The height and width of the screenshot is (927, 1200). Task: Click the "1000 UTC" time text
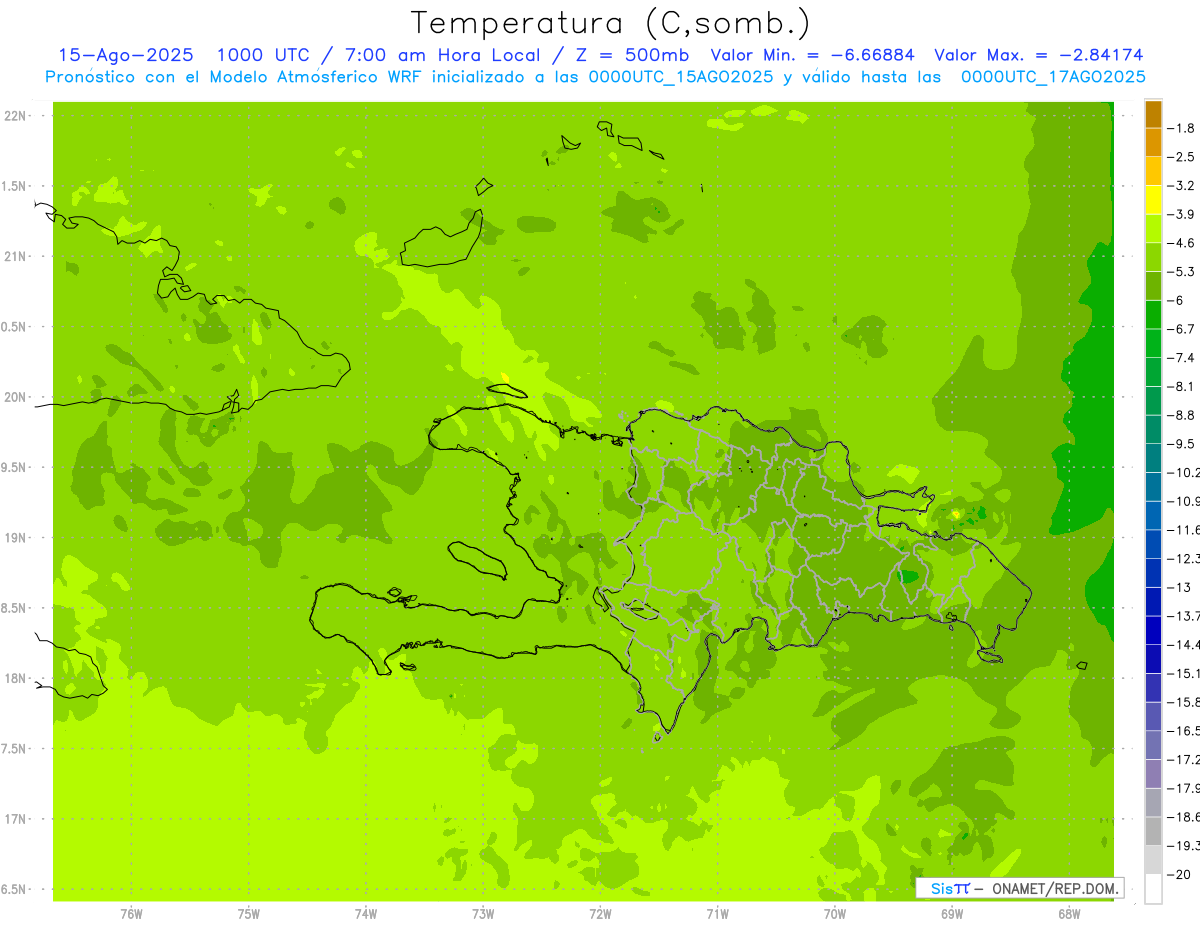pos(263,55)
